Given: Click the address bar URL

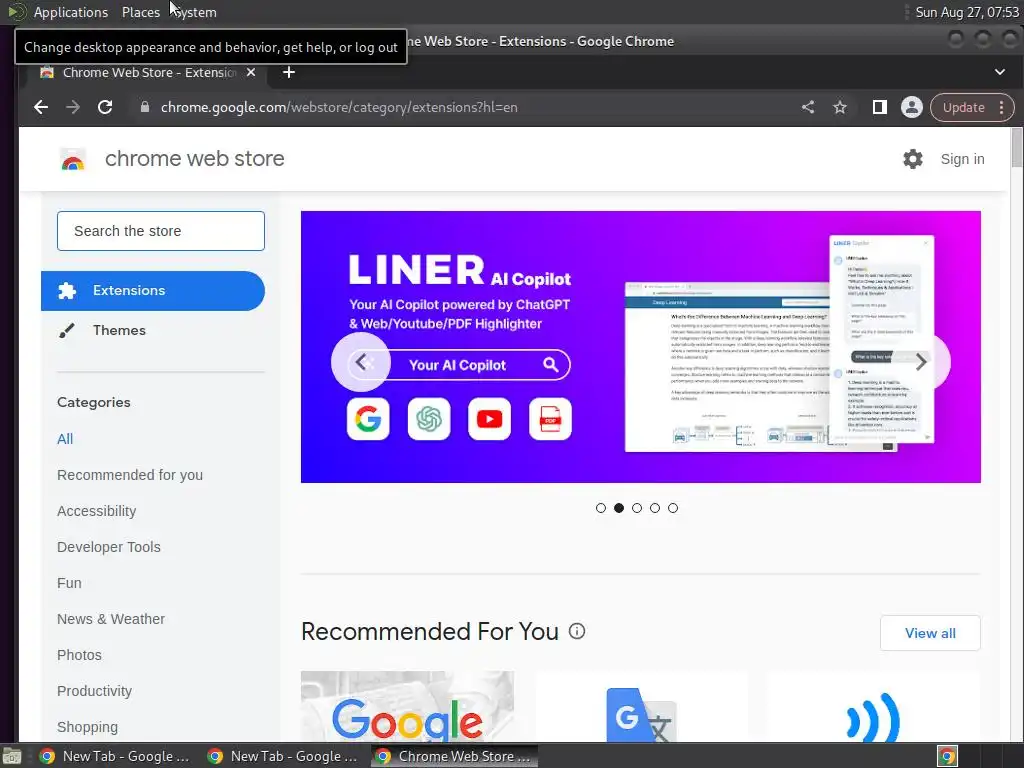Looking at the screenshot, I should (x=339, y=107).
